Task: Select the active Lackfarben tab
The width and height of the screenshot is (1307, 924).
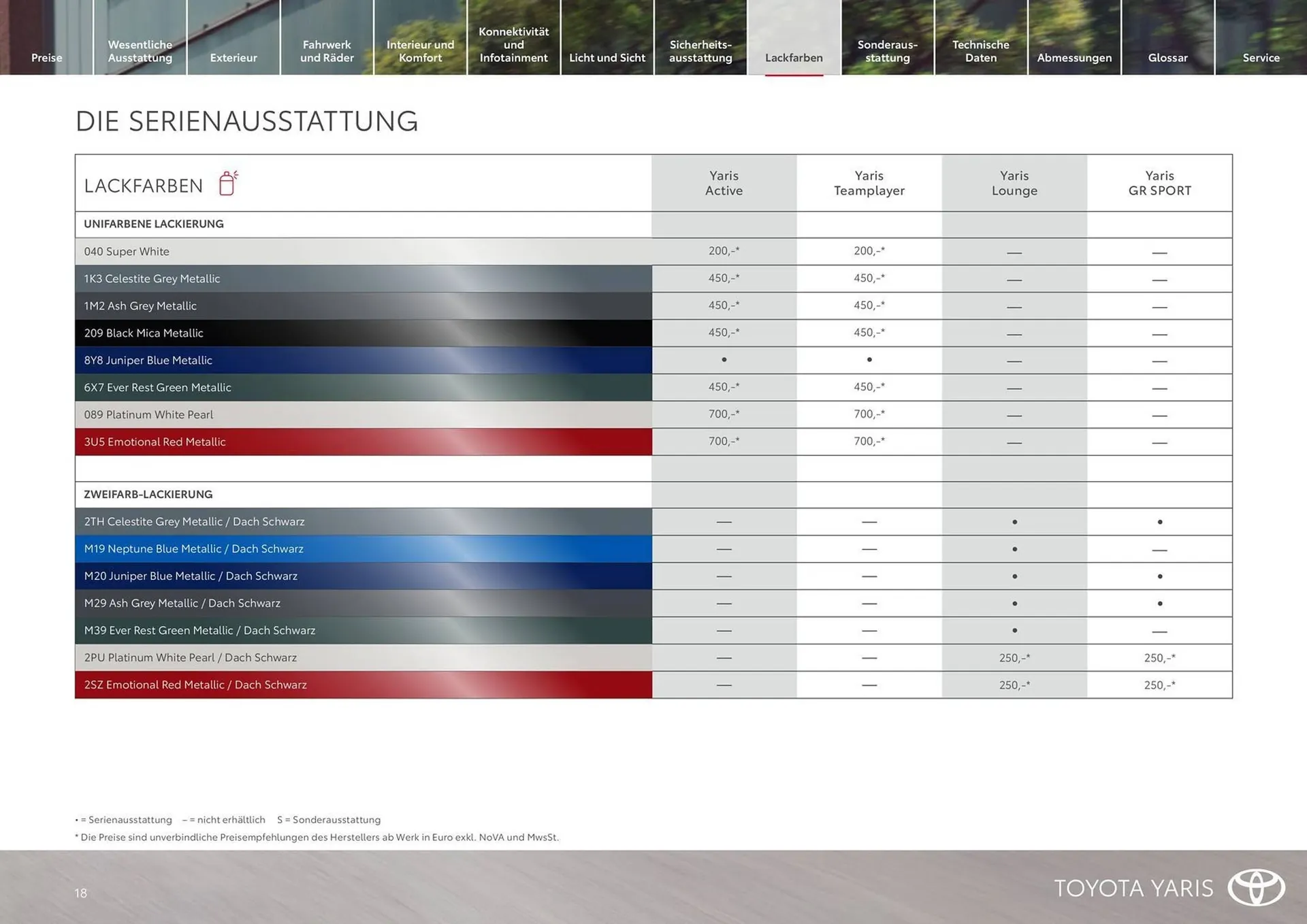Action: 794,58
